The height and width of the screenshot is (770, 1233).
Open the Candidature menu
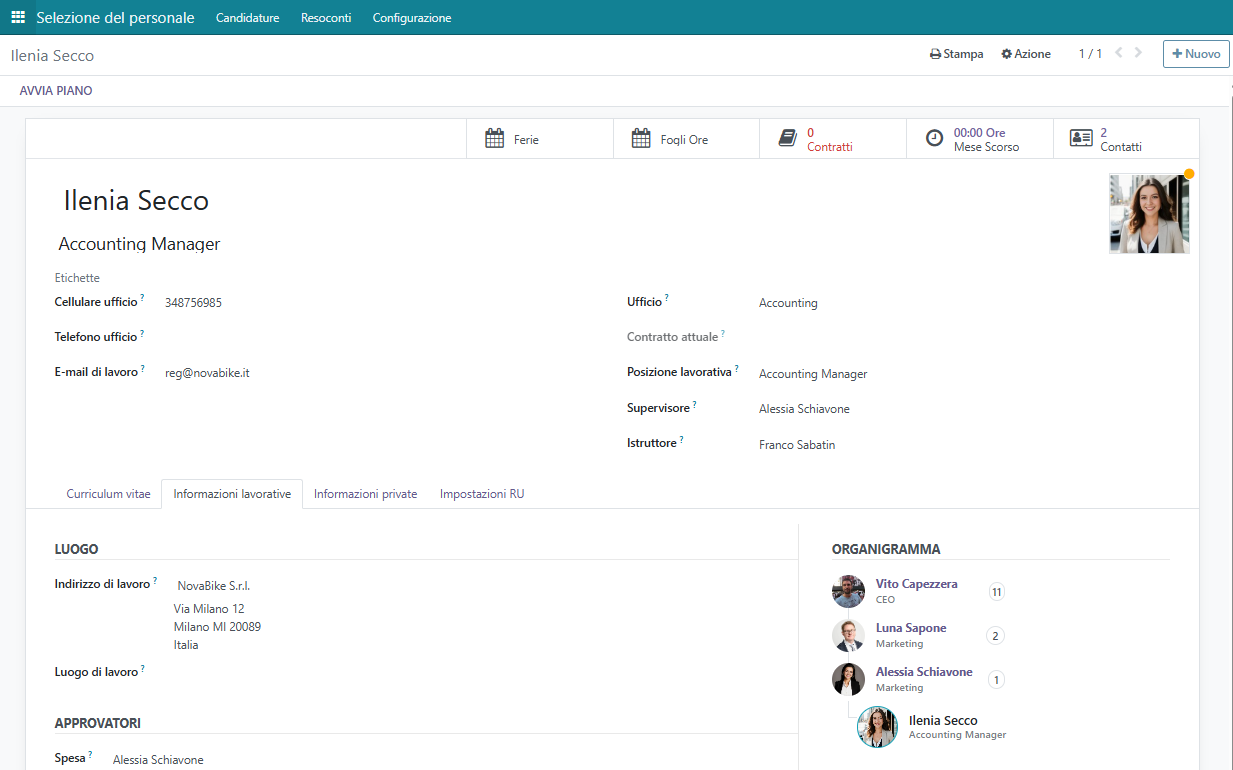[x=247, y=18]
